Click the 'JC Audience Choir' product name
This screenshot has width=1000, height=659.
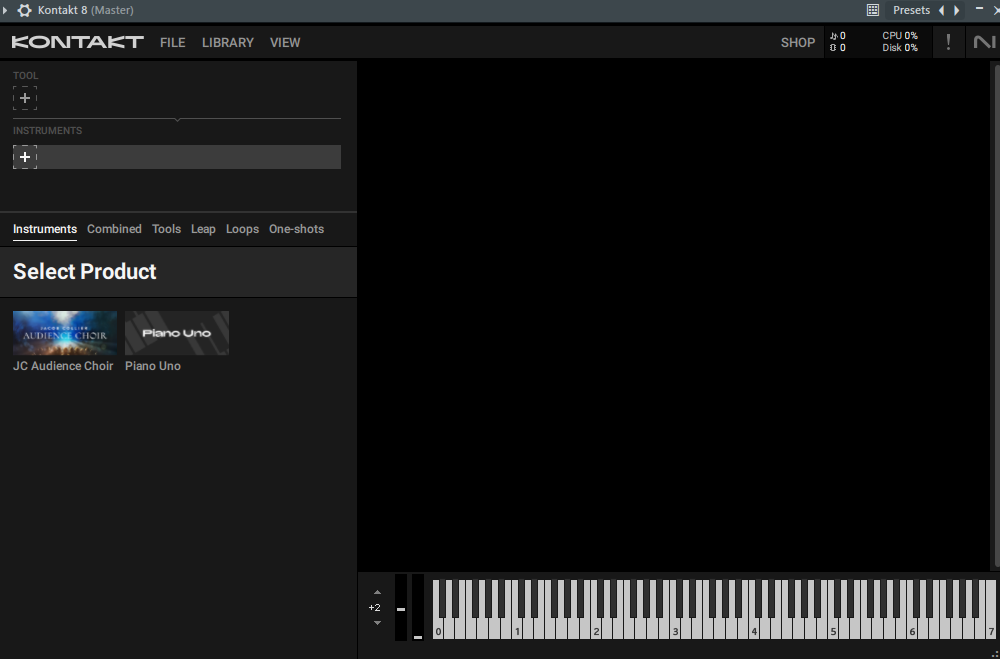[x=63, y=366]
